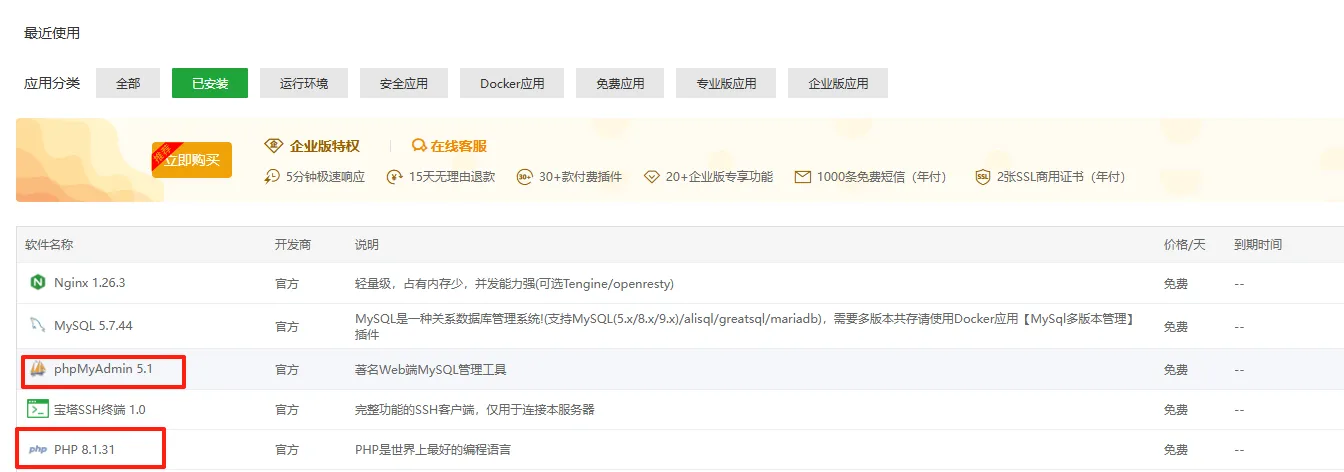
Task: Click description 著名Web端MySQL管理工具
Action: pos(431,369)
